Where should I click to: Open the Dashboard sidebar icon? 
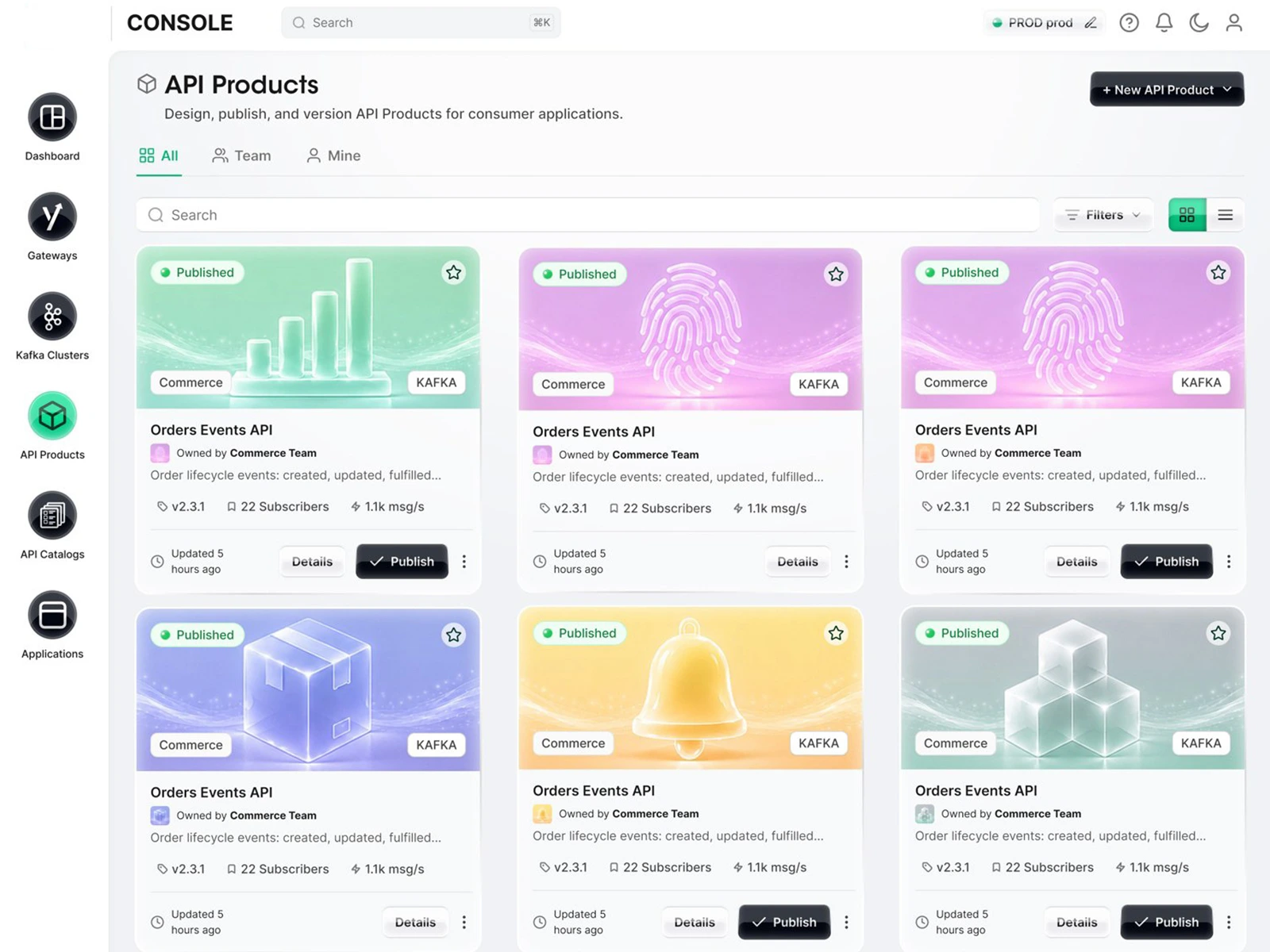tap(52, 117)
